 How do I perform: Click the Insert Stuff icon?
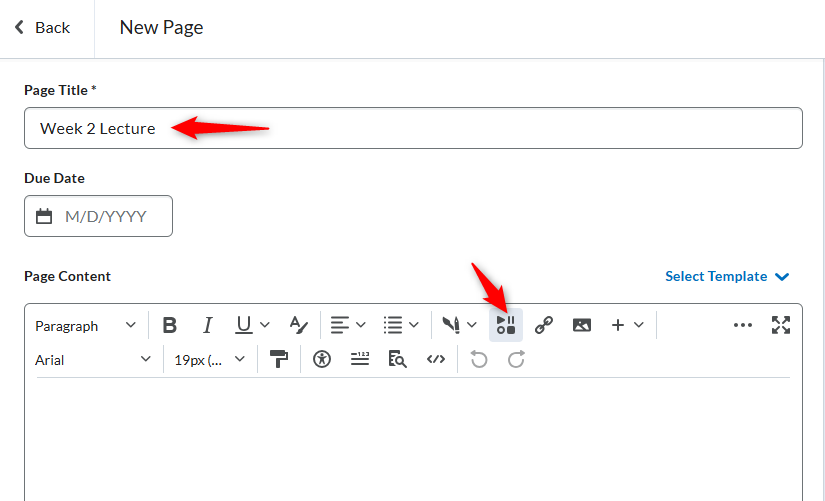[506, 325]
